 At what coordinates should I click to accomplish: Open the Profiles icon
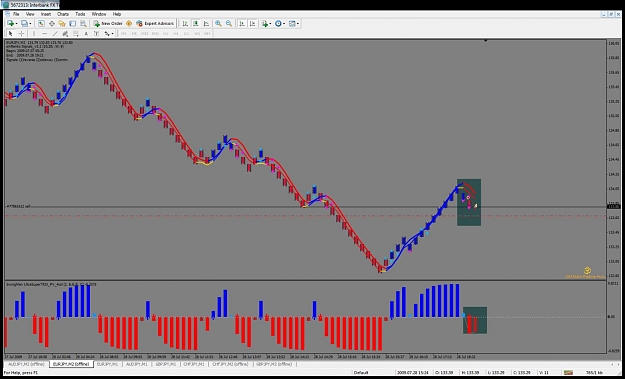[x=24, y=24]
